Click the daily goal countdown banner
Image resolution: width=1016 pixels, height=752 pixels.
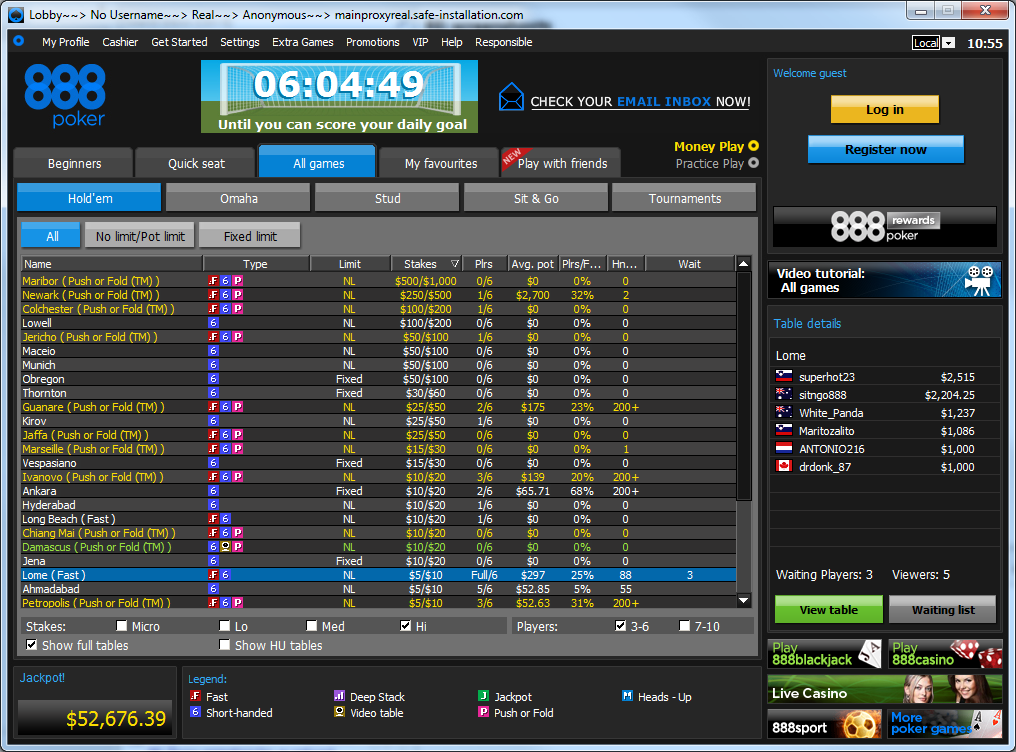(x=340, y=97)
